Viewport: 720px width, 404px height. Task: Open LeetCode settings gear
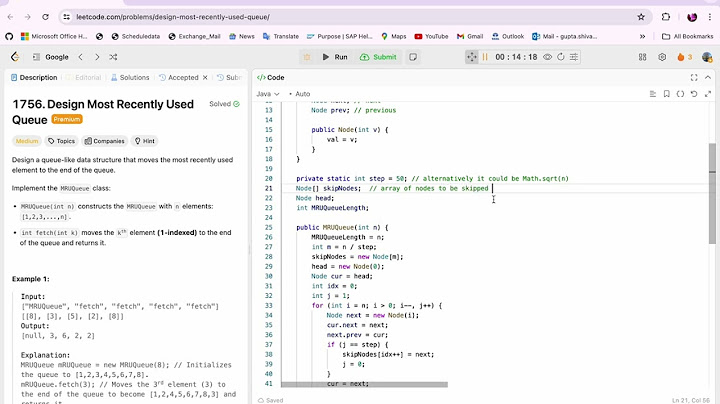tap(662, 57)
